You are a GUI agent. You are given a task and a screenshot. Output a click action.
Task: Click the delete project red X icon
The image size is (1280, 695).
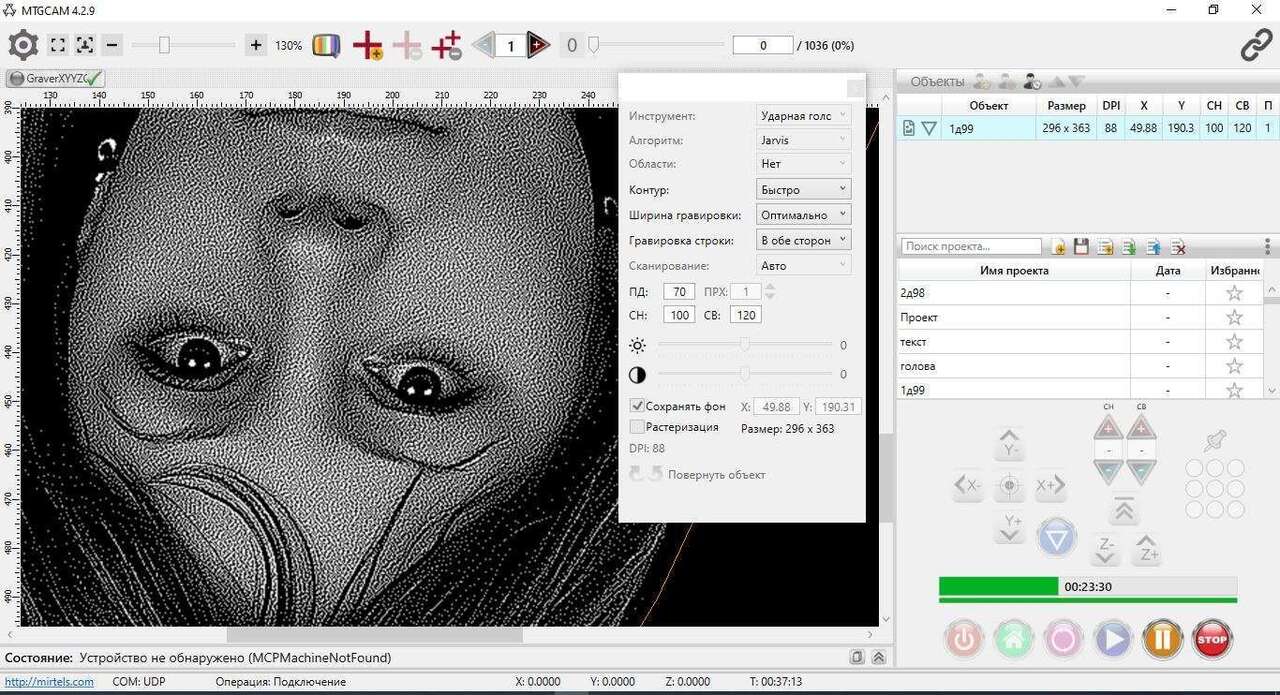1178,247
